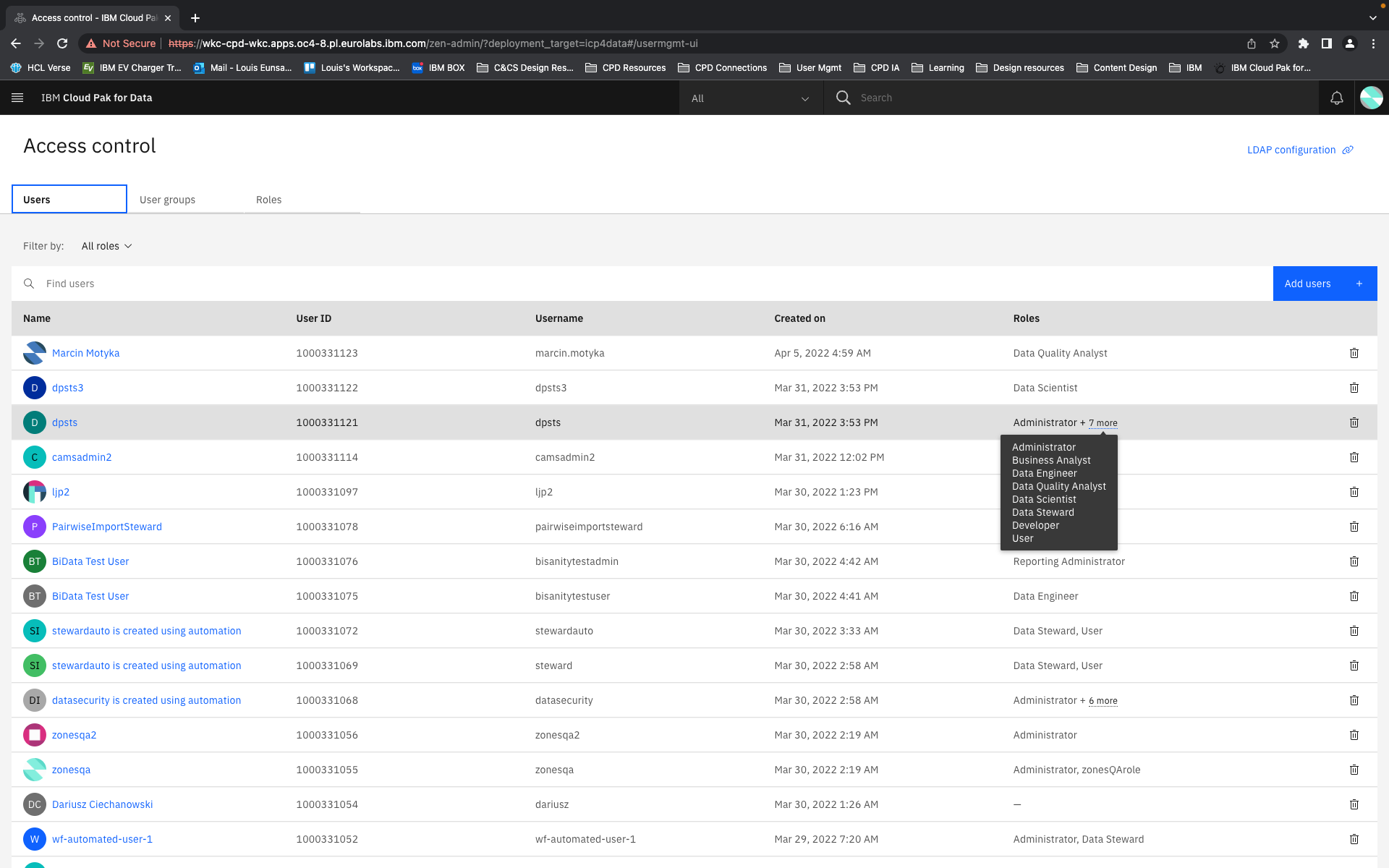Open the hamburger navigation menu

click(17, 98)
